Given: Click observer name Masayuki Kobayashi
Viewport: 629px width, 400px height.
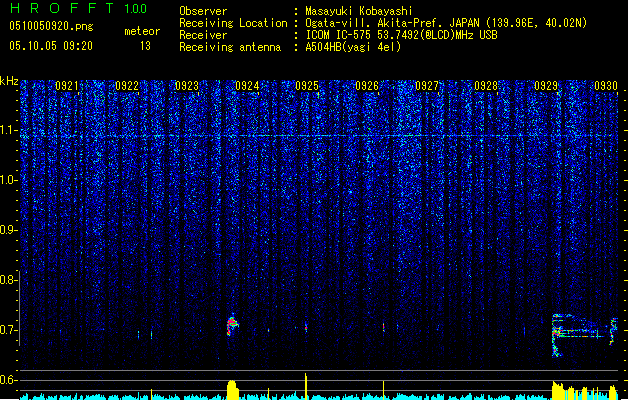Looking at the screenshot, I should [x=359, y=11].
